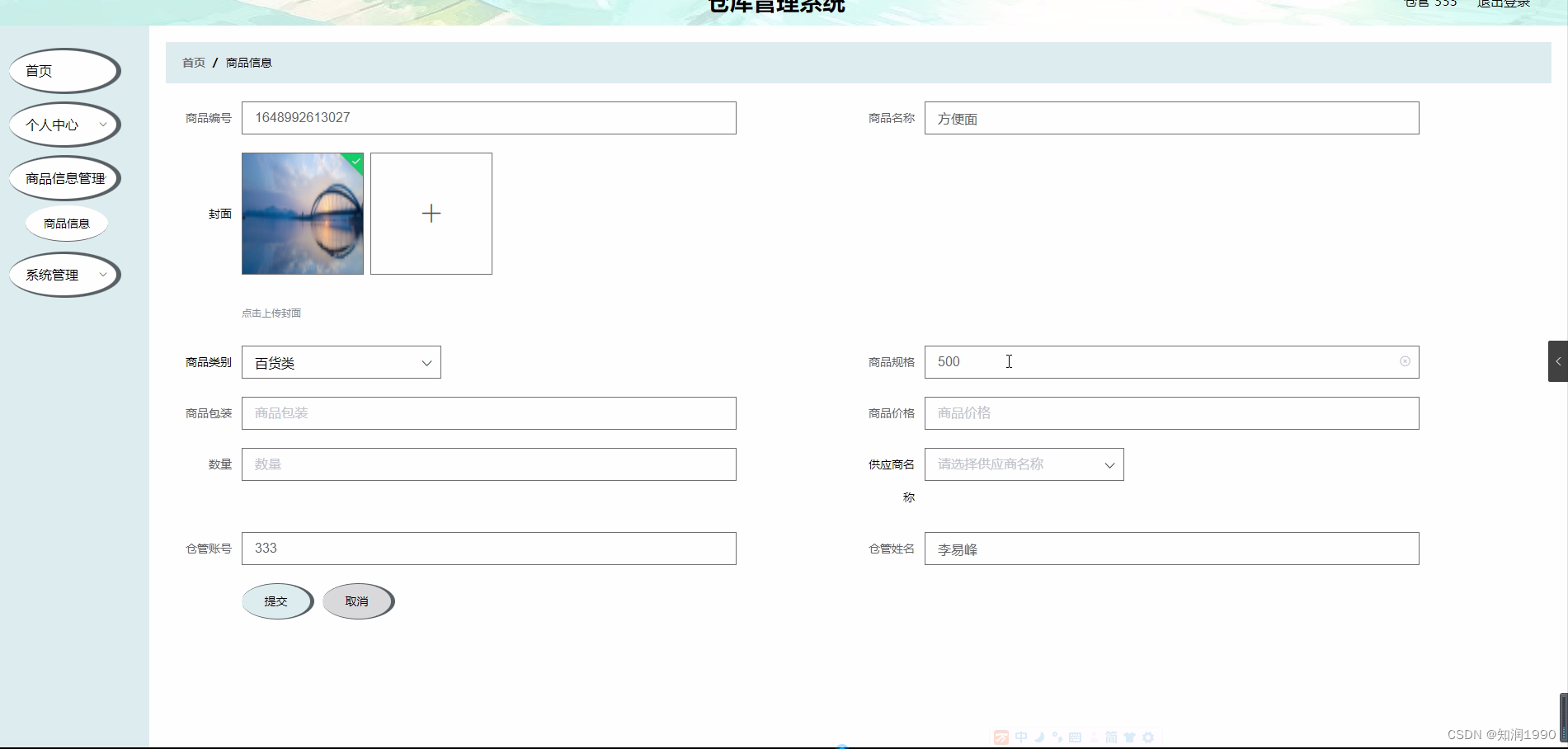Go to 首页 in the sidebar
The image size is (1568, 749).
coord(64,71)
